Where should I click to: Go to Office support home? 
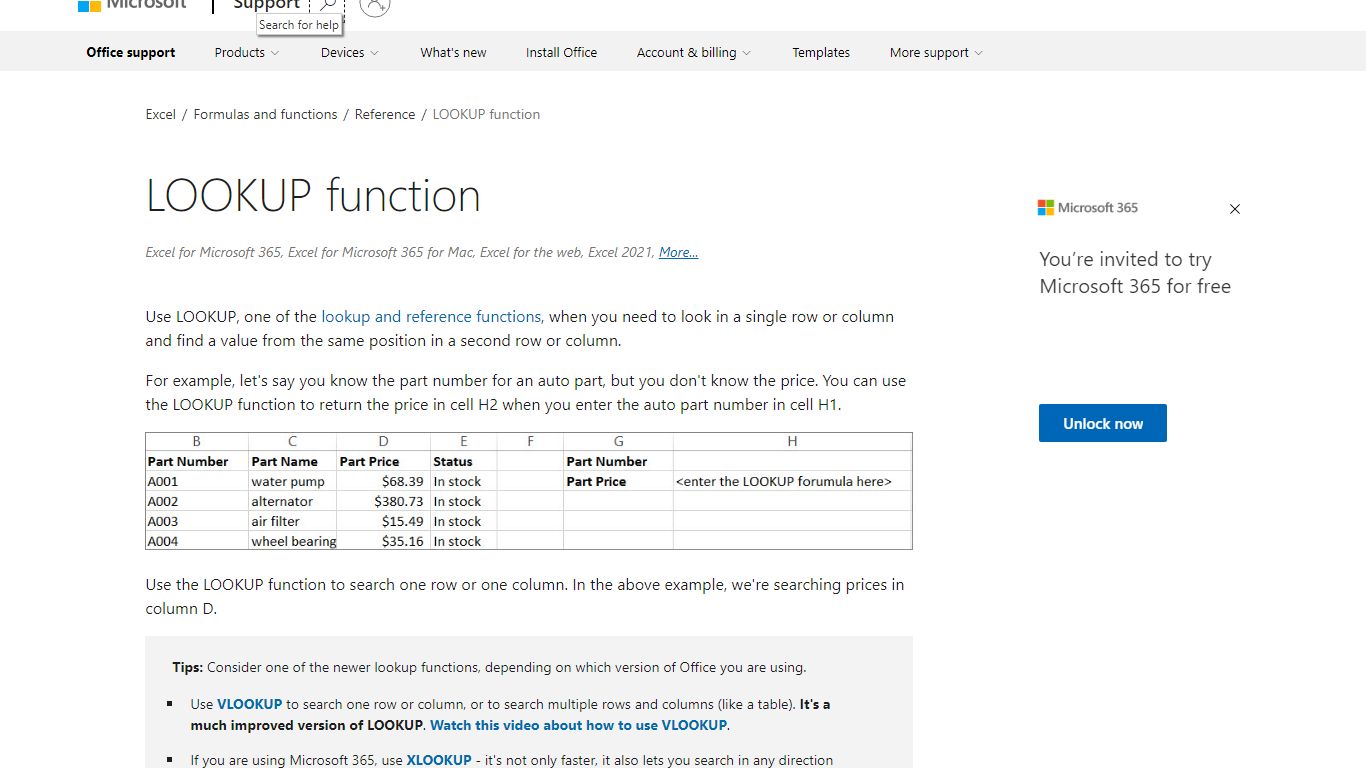[x=131, y=52]
